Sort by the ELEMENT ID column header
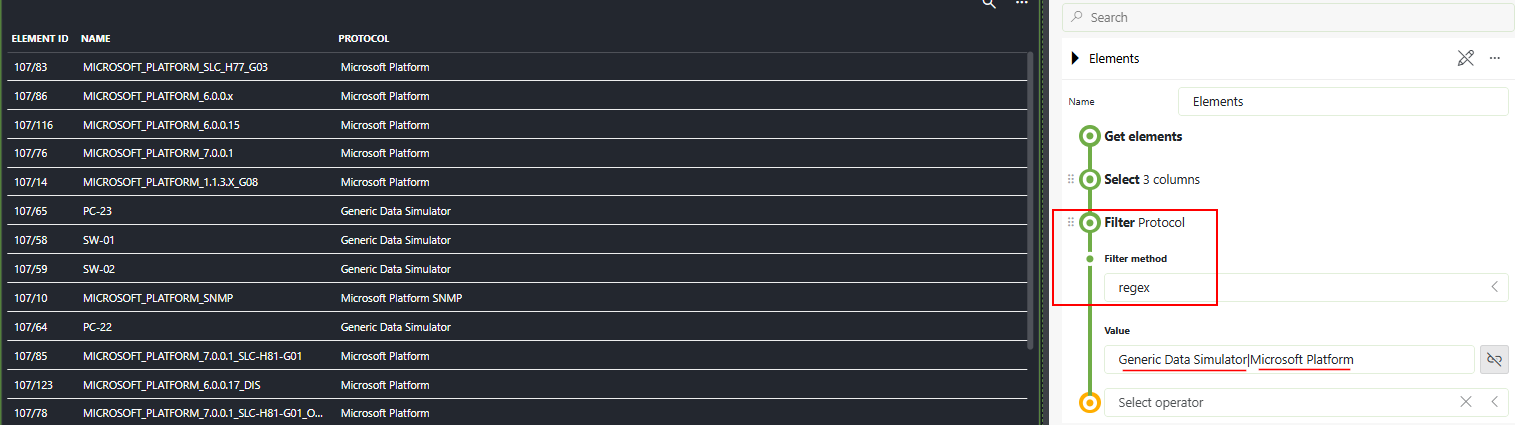 [40, 39]
